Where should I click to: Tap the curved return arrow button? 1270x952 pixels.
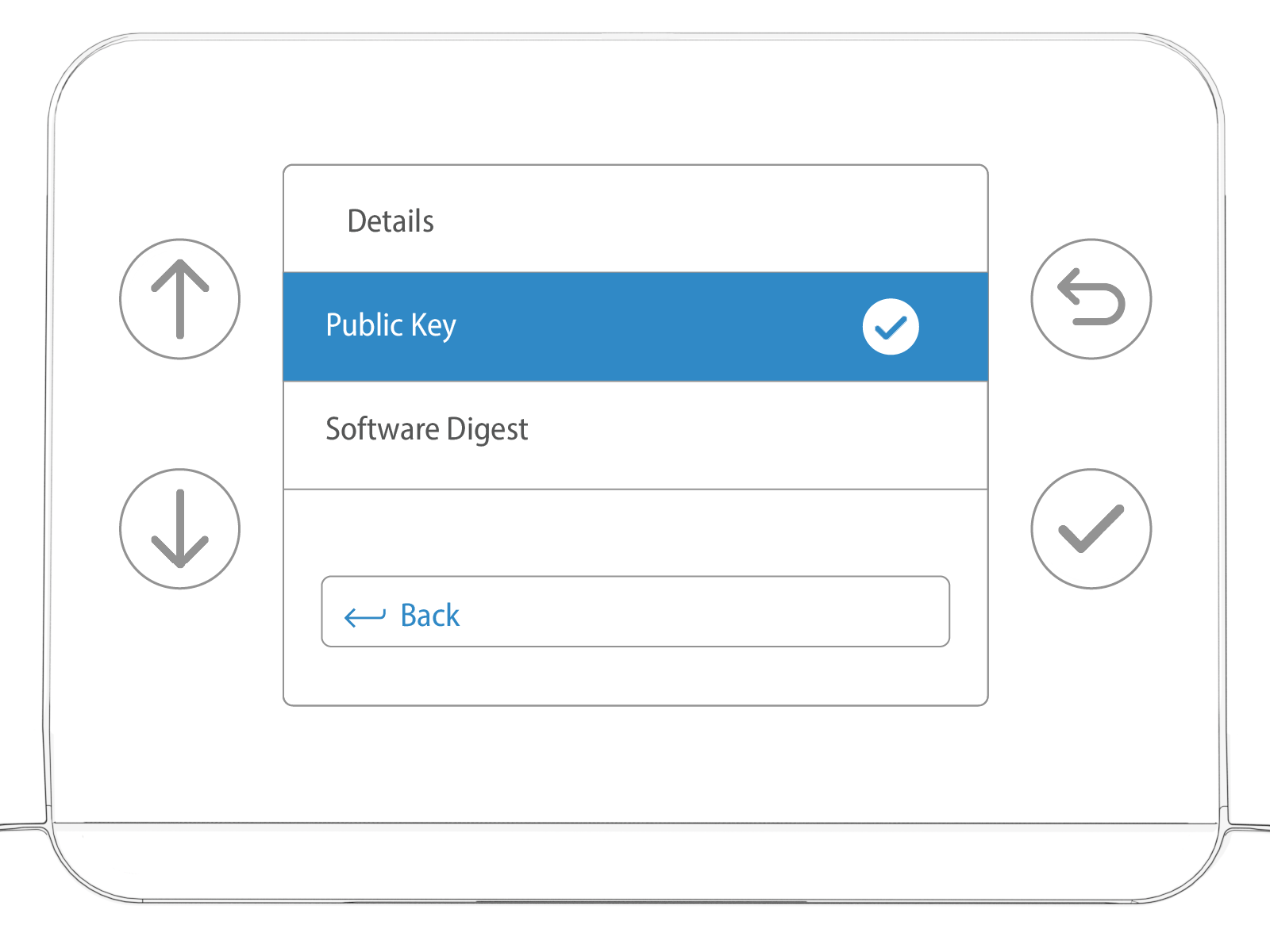point(1091,299)
